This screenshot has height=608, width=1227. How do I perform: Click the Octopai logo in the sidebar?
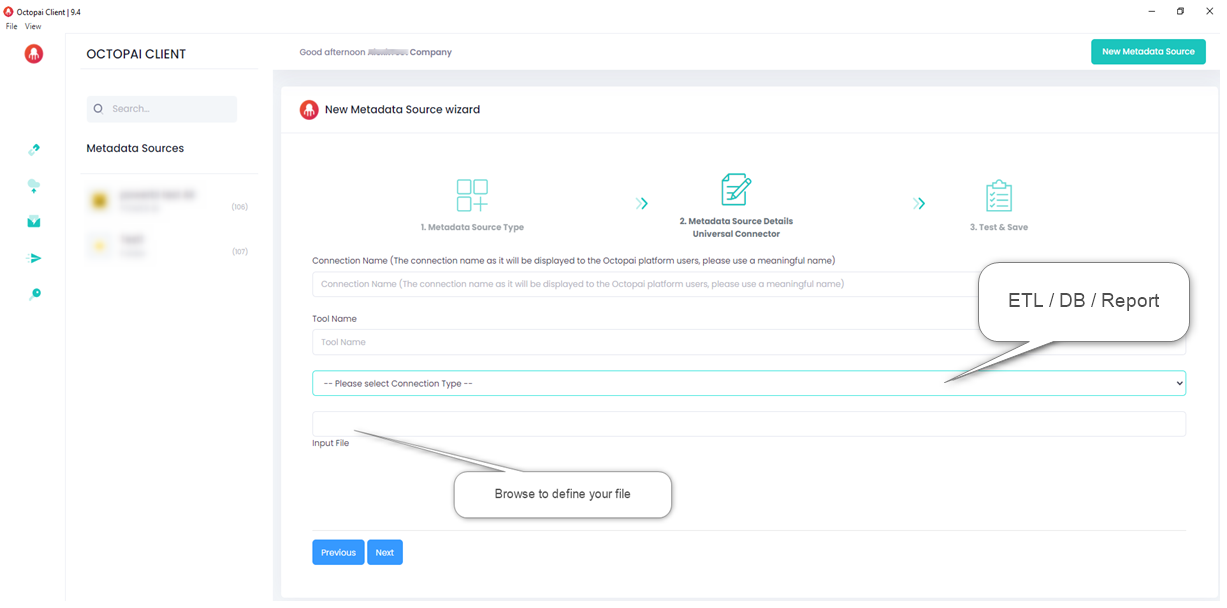coord(34,54)
